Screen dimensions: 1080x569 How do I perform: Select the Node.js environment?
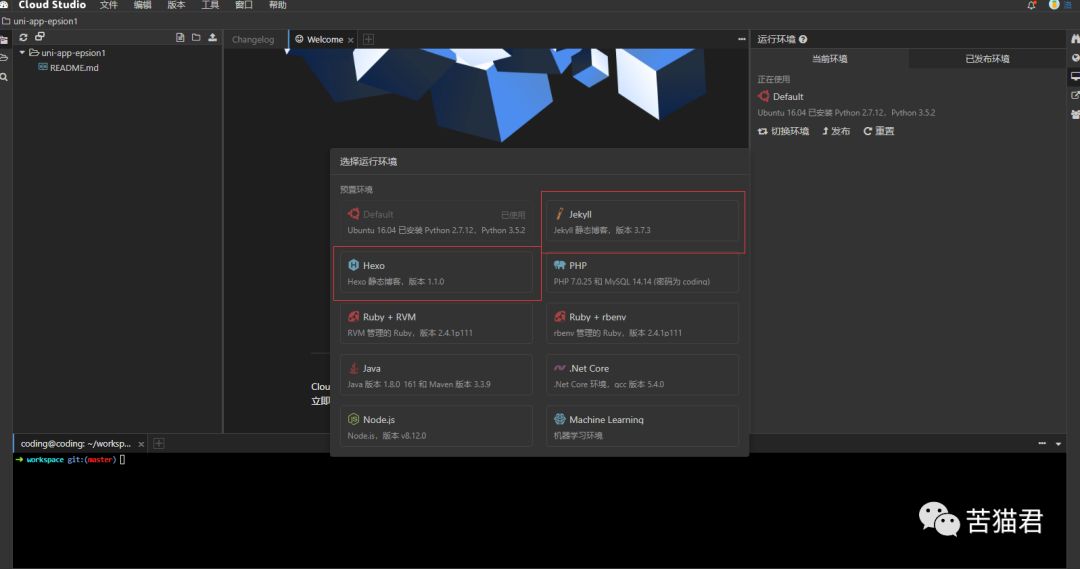436,426
